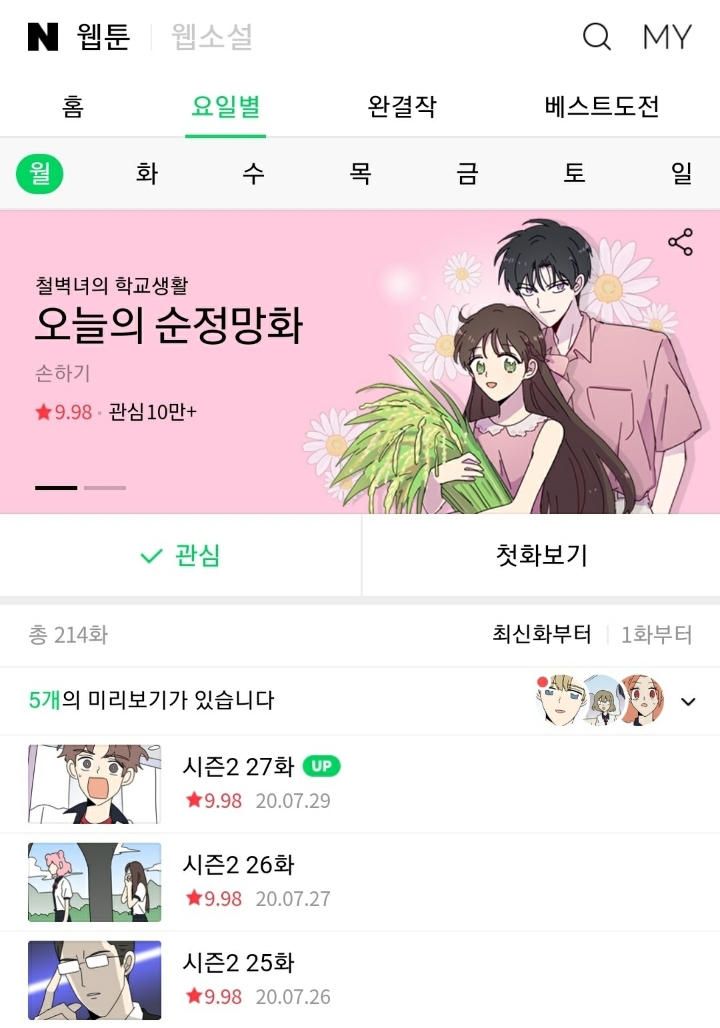Tap the green UP badge on 27화
This screenshot has height=1028, width=720.
(321, 766)
